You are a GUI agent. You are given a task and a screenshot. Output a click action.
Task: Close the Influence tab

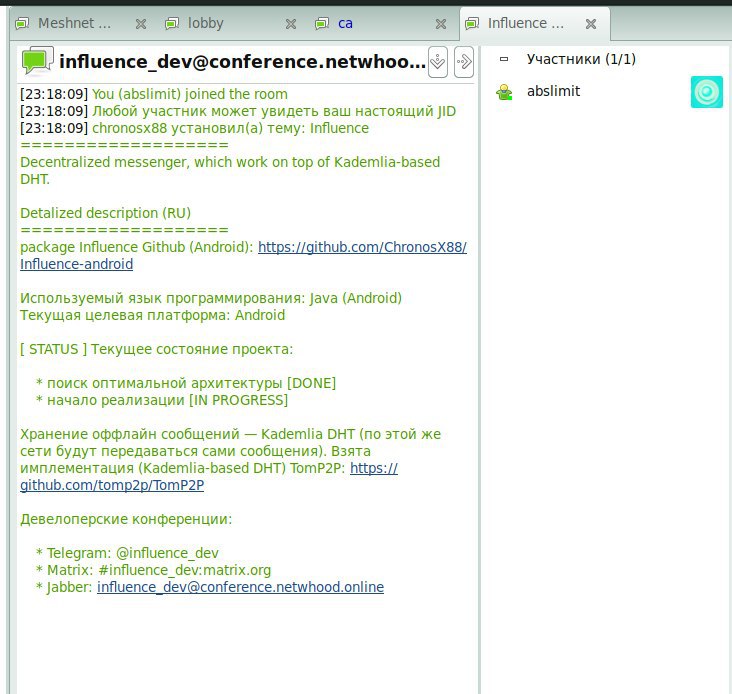(x=591, y=24)
